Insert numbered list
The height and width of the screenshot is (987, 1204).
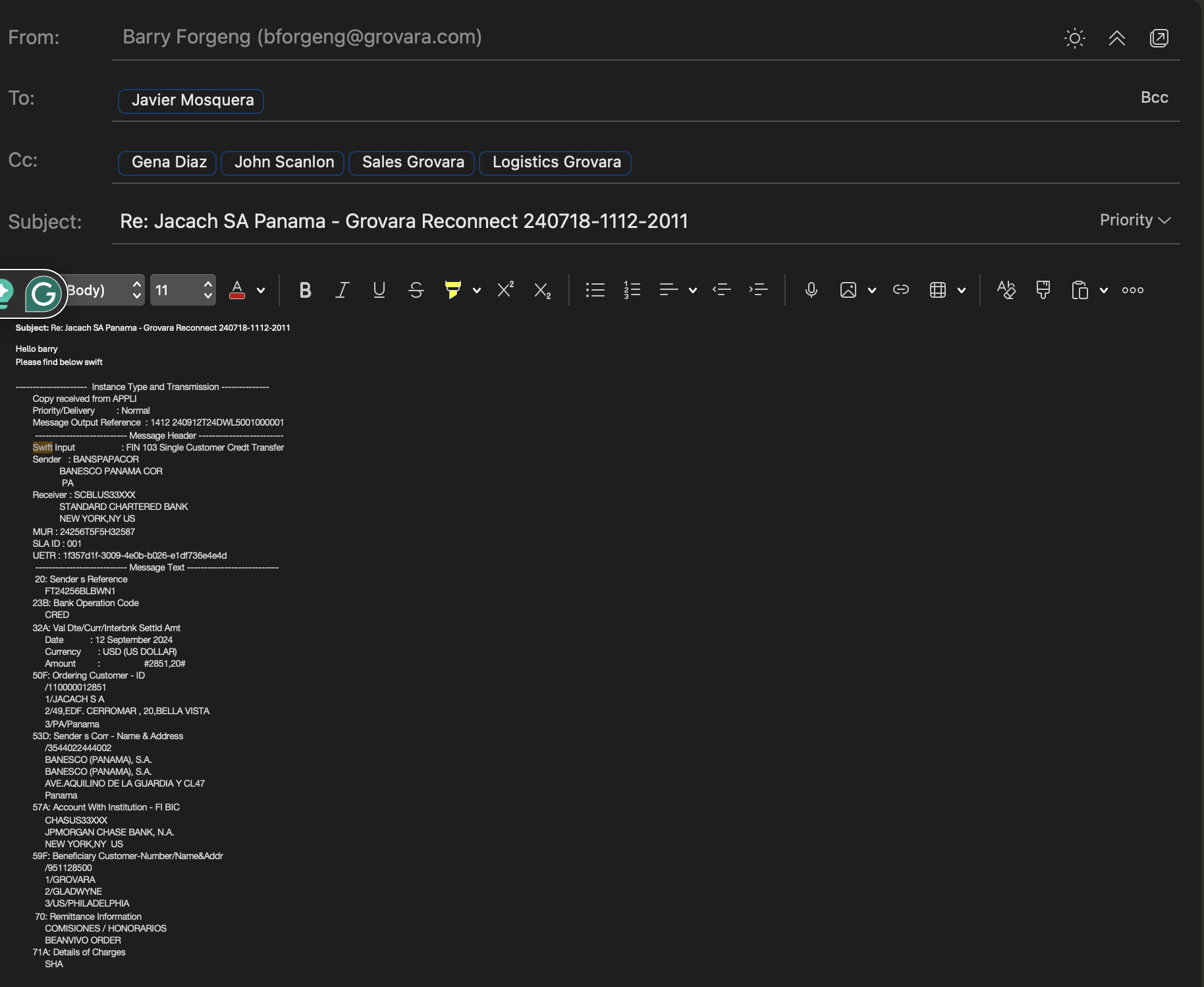click(632, 290)
